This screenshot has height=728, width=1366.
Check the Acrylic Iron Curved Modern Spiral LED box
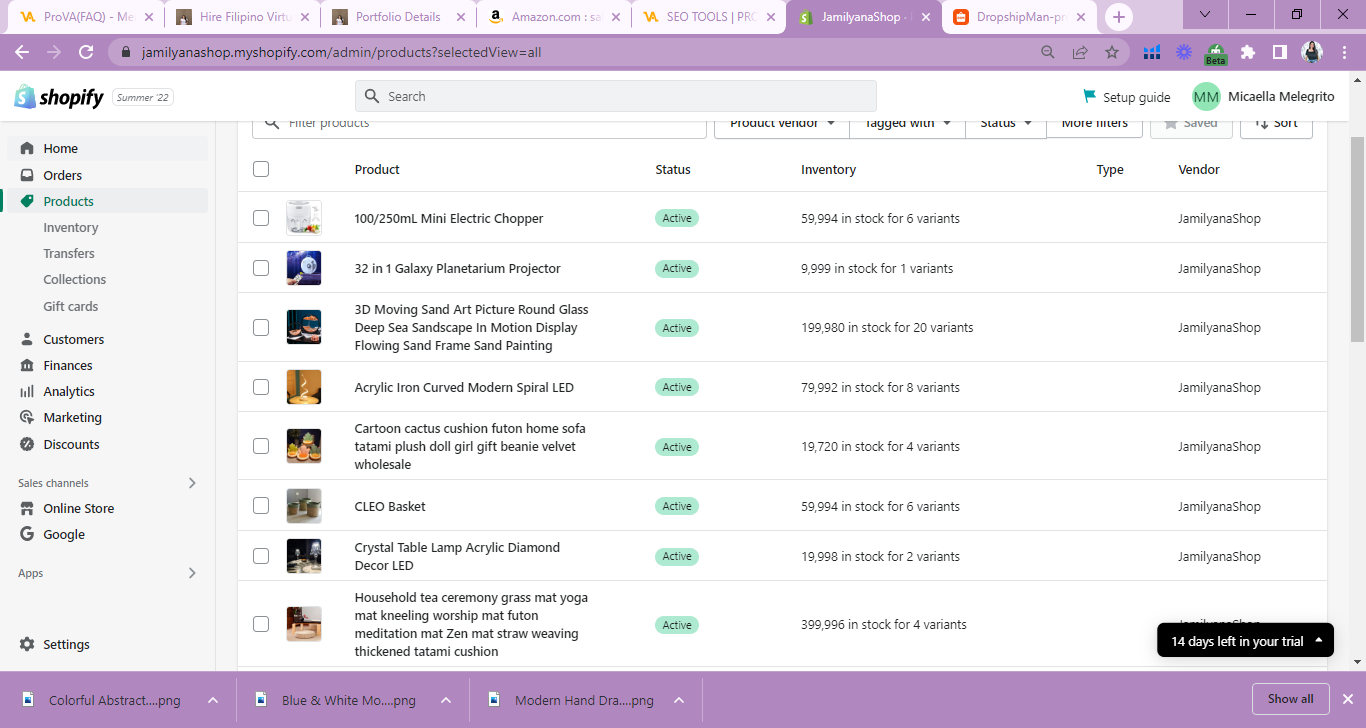point(261,387)
